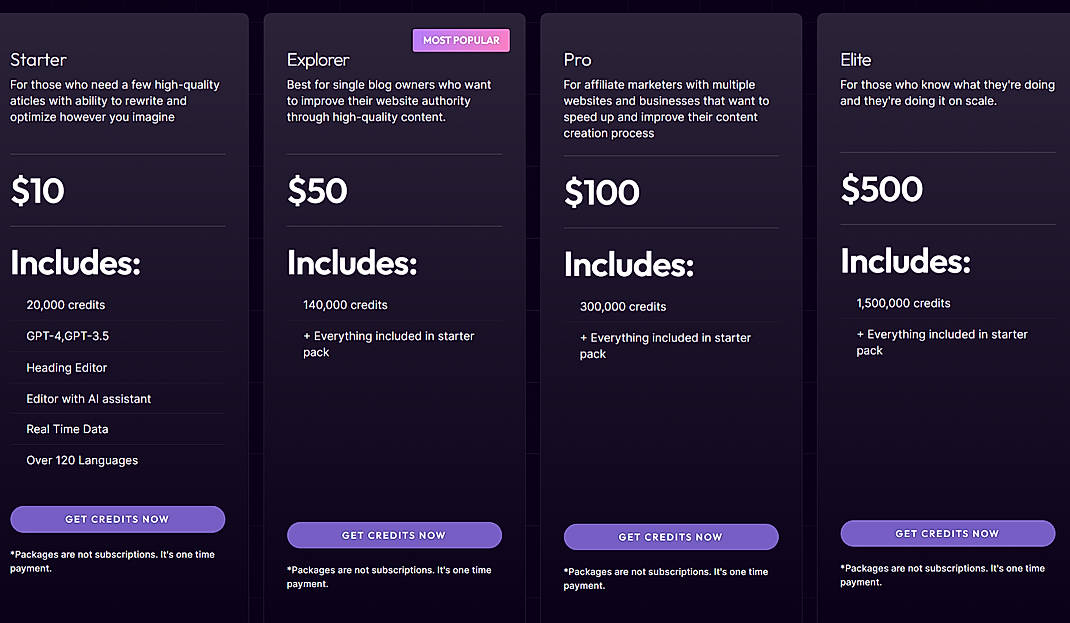
Task: Click the $10 price label
Action: point(37,191)
